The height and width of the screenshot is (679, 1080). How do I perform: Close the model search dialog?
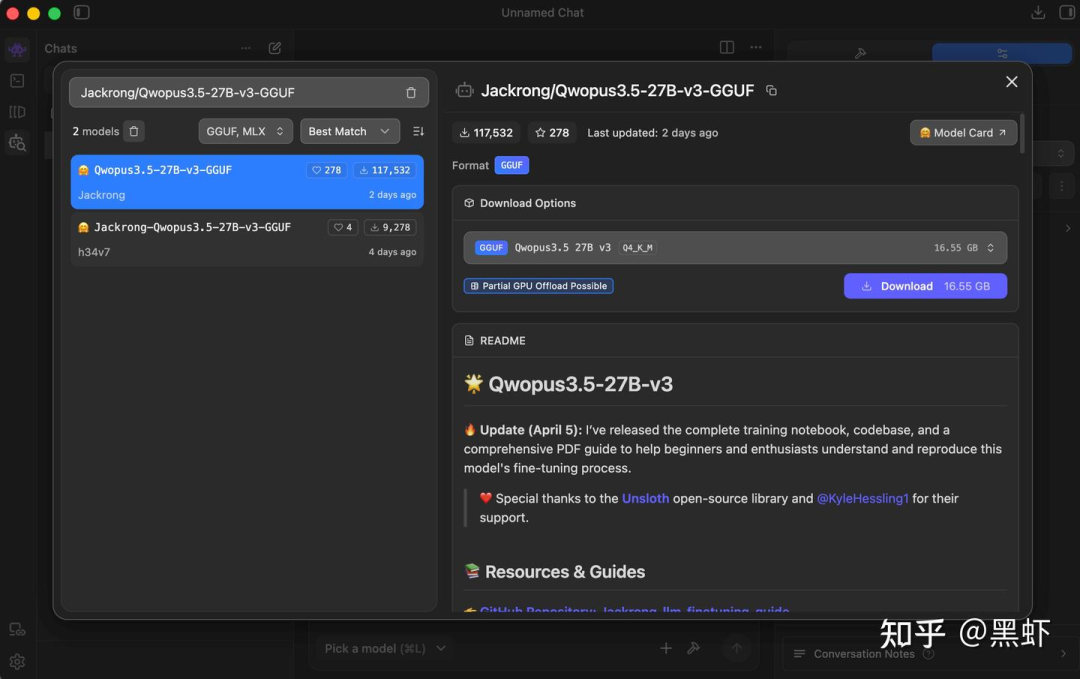pyautogui.click(x=1011, y=82)
